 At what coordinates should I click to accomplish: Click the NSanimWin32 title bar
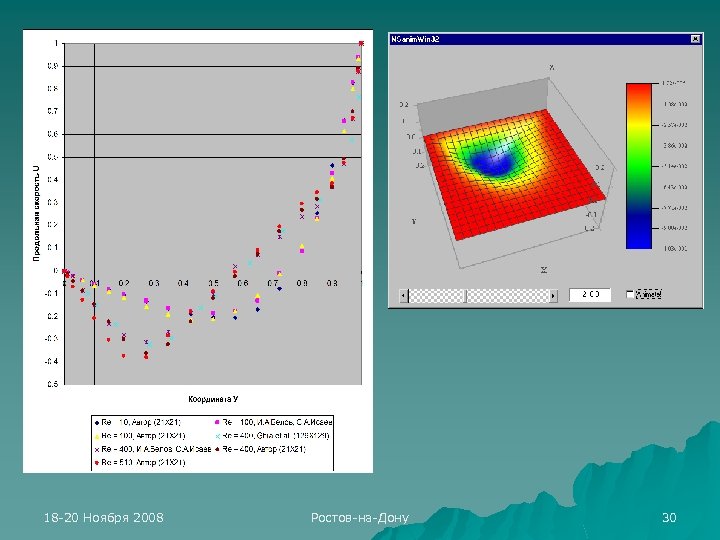[546, 39]
